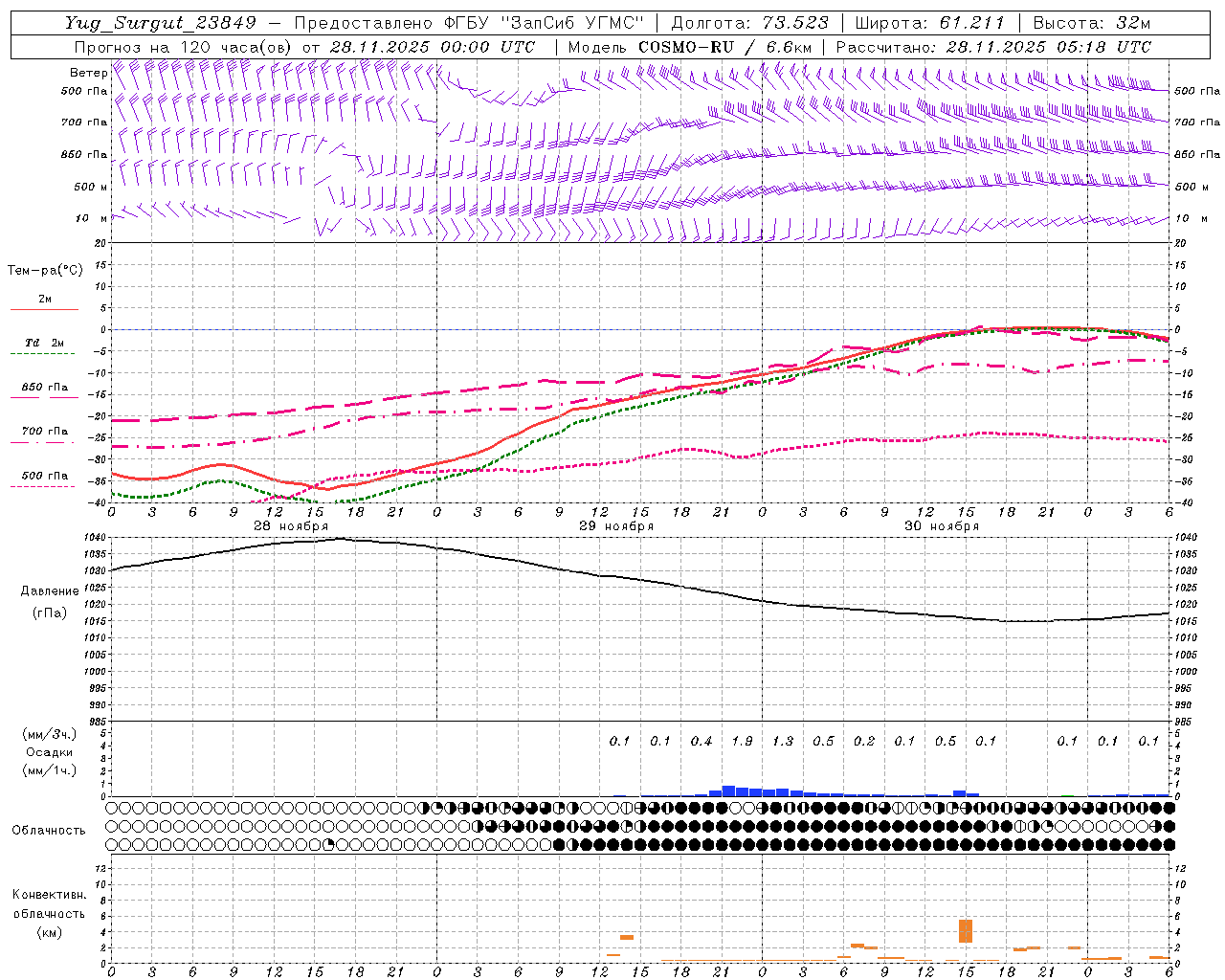Screen dimensions: 1225x980
Task: Select the 30 ноября date label
Action: (x=942, y=526)
